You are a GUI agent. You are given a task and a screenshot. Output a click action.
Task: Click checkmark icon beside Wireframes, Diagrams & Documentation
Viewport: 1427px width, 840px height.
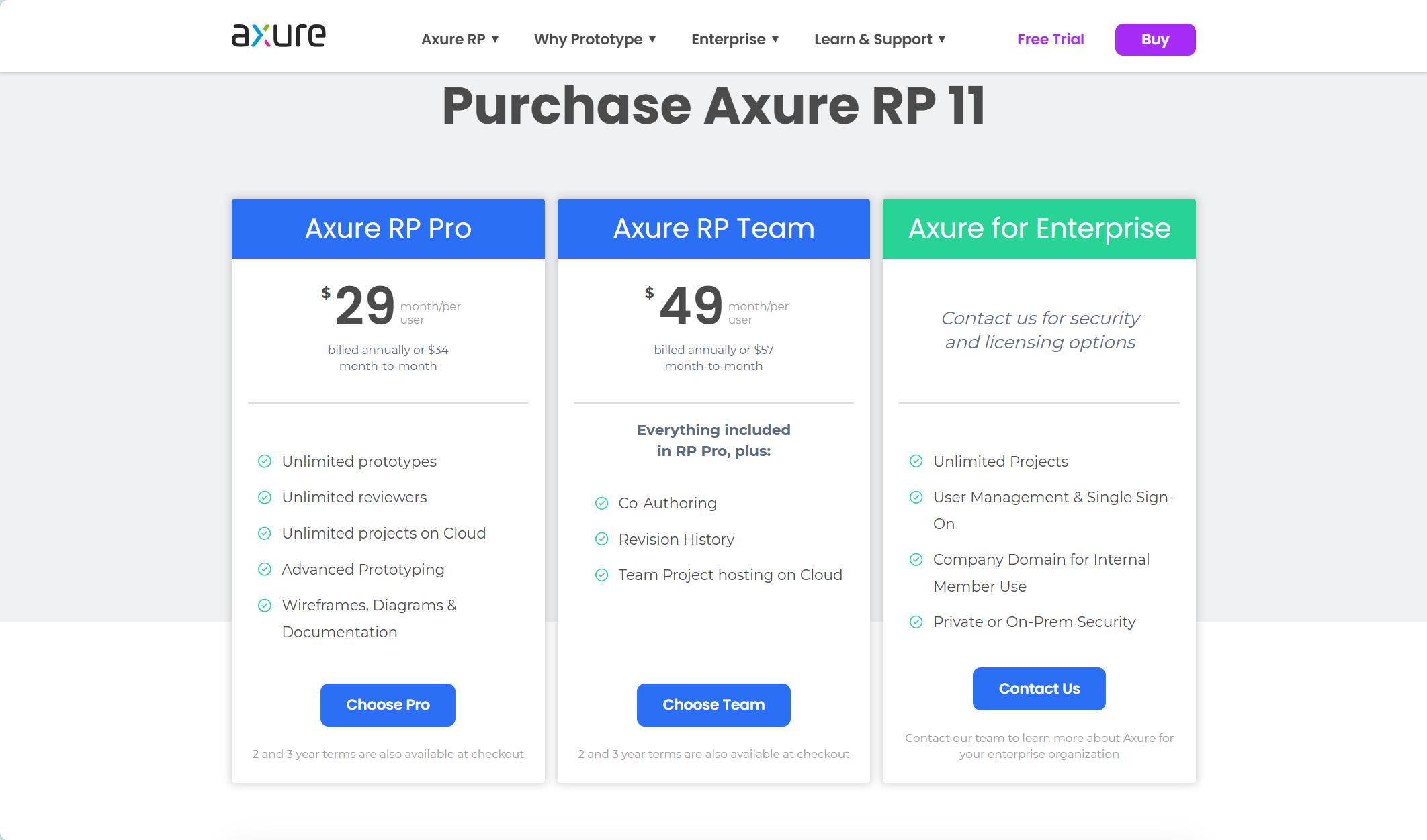[x=265, y=605]
